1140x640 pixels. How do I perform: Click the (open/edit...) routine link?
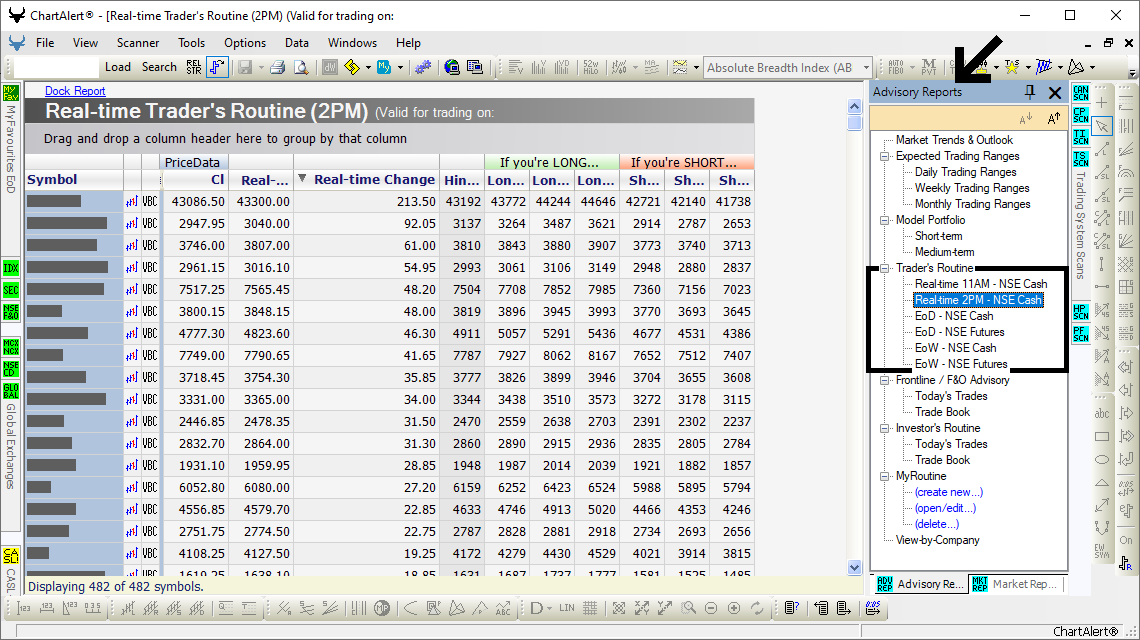[x=945, y=508]
